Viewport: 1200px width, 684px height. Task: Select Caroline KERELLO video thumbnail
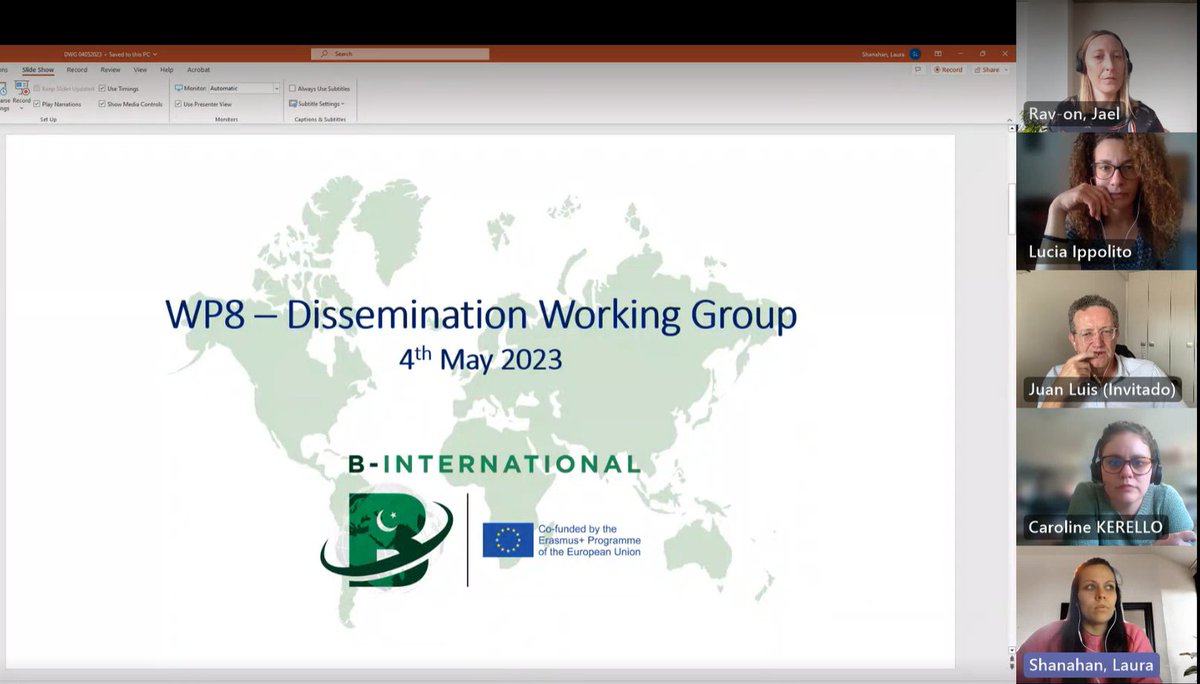tap(1107, 477)
